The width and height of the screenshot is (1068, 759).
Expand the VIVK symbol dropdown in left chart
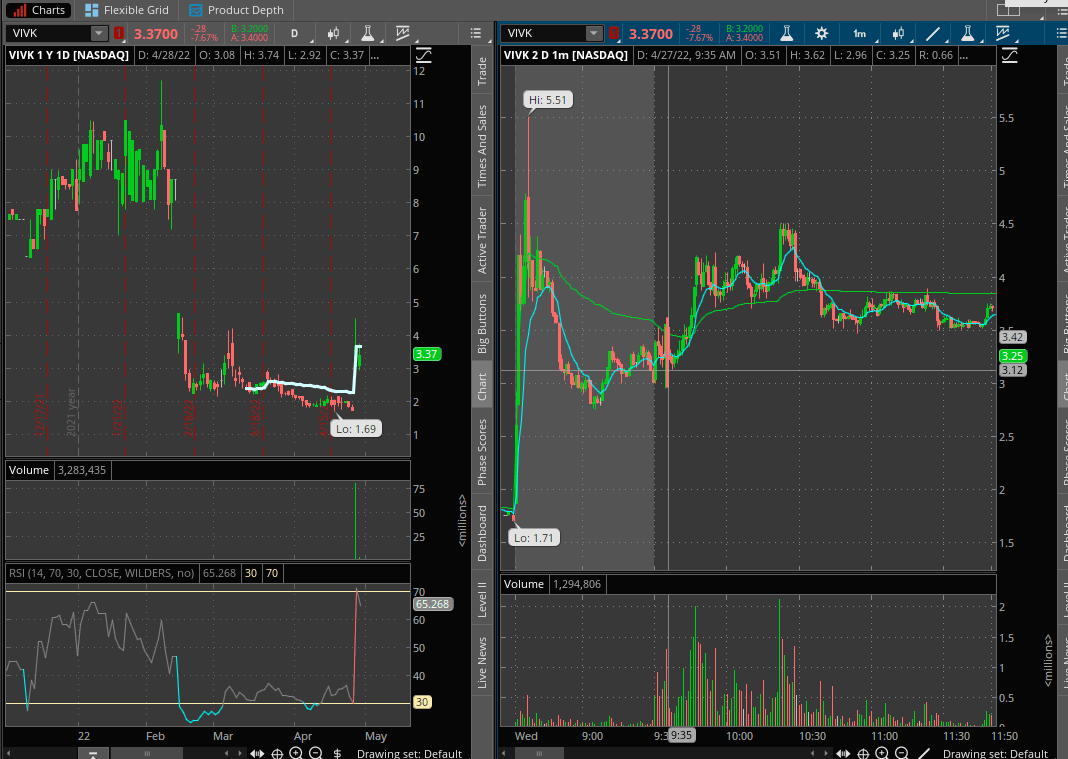click(98, 34)
